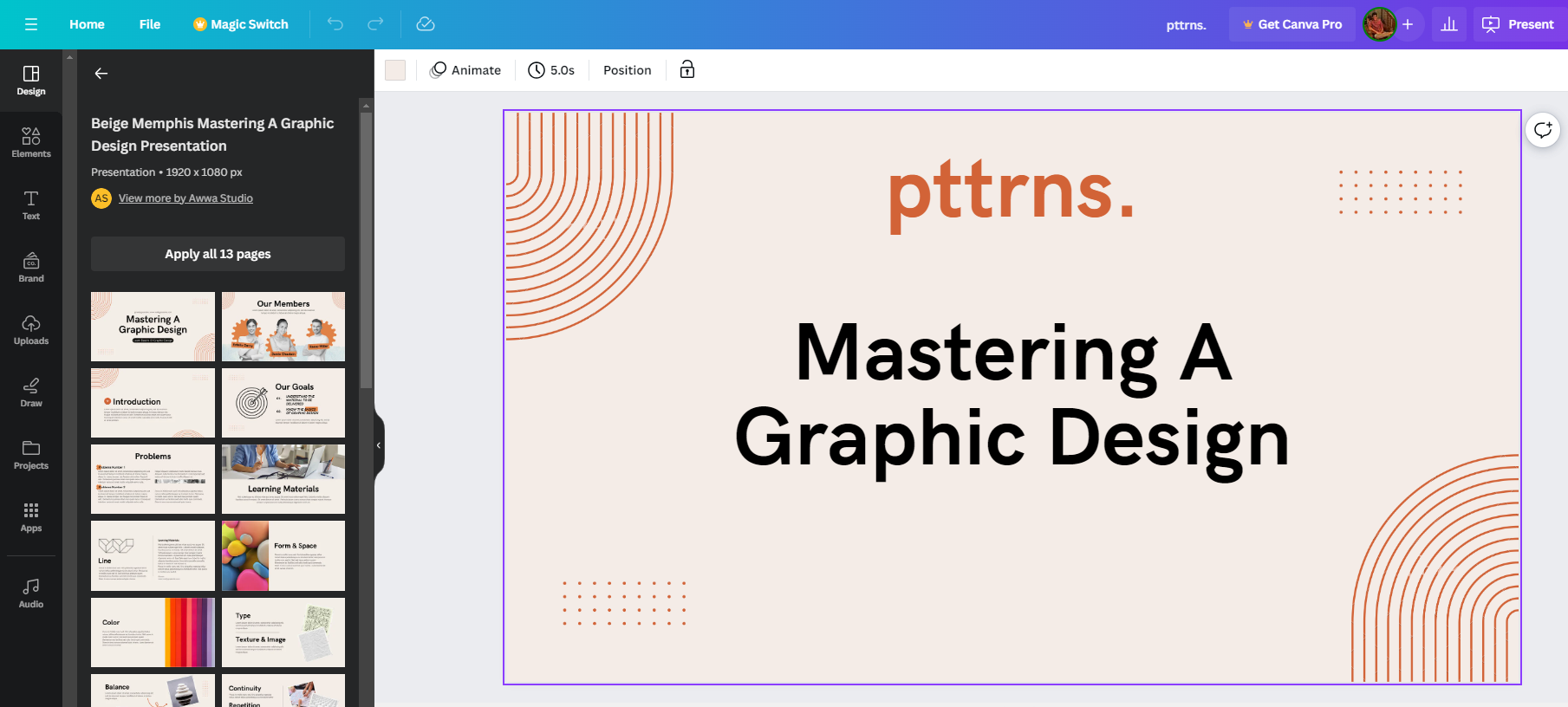Add a comment using the speech bubble icon
The width and height of the screenshot is (1568, 707).
click(x=1543, y=130)
